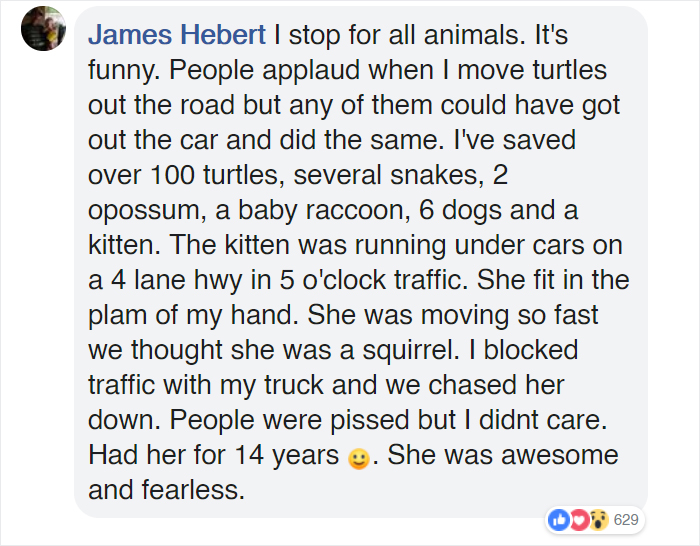Click the opening sentence "I stop for all animals"

396,34
